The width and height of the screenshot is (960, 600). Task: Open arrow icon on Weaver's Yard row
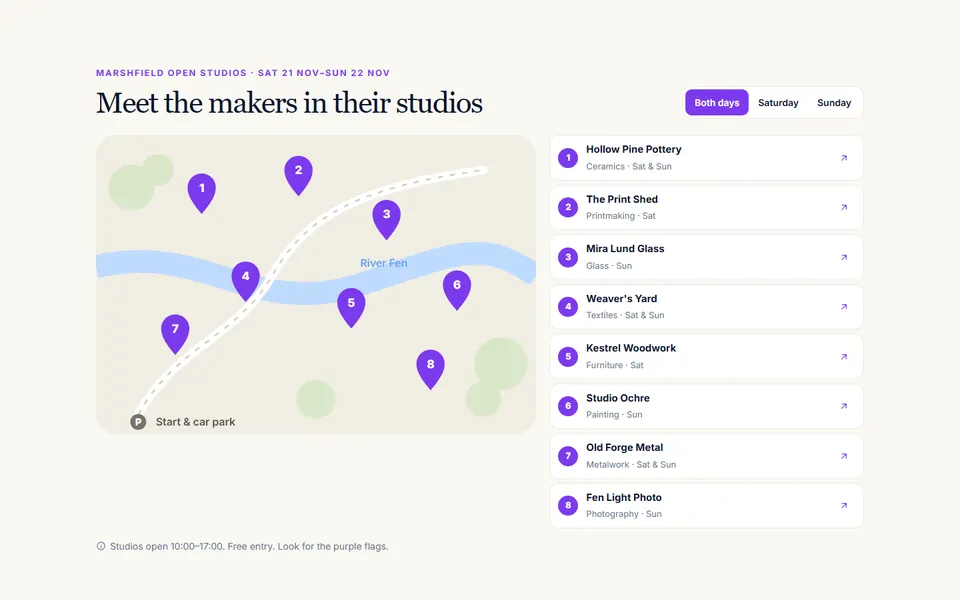(844, 307)
